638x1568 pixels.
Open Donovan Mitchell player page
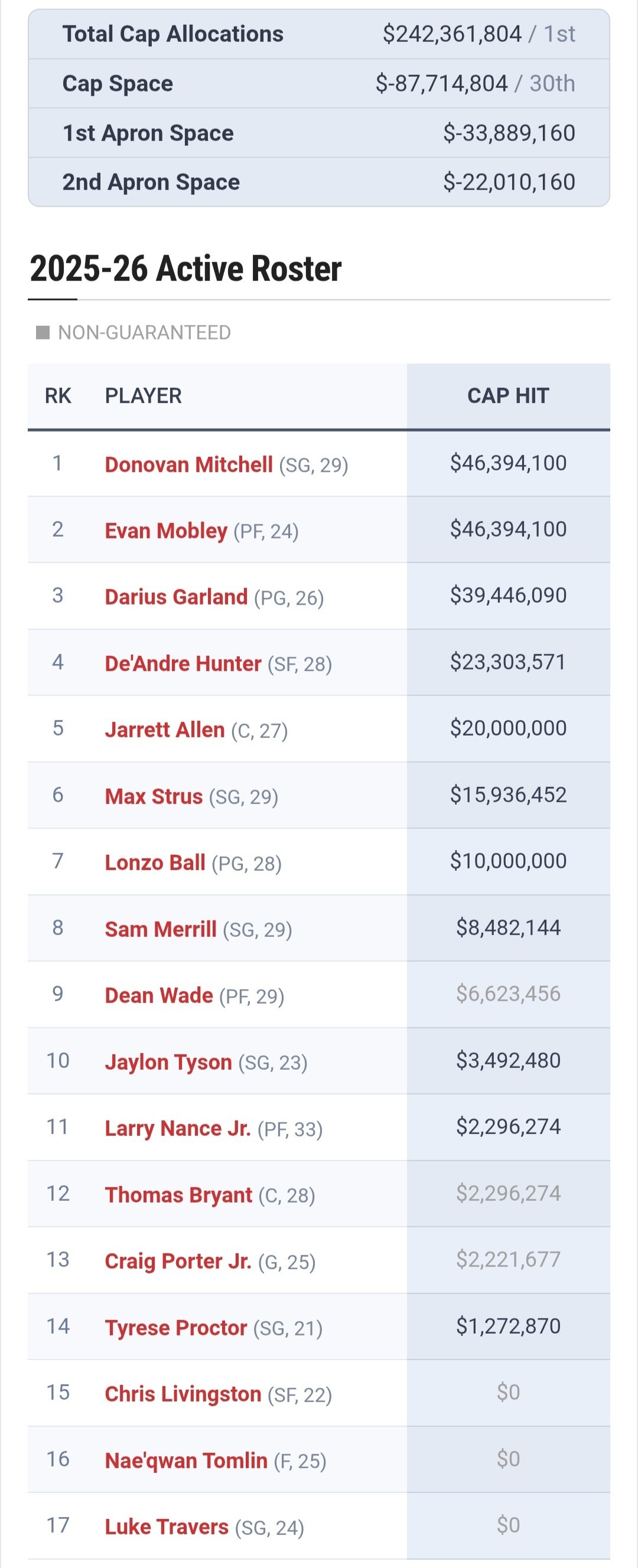pos(188,465)
